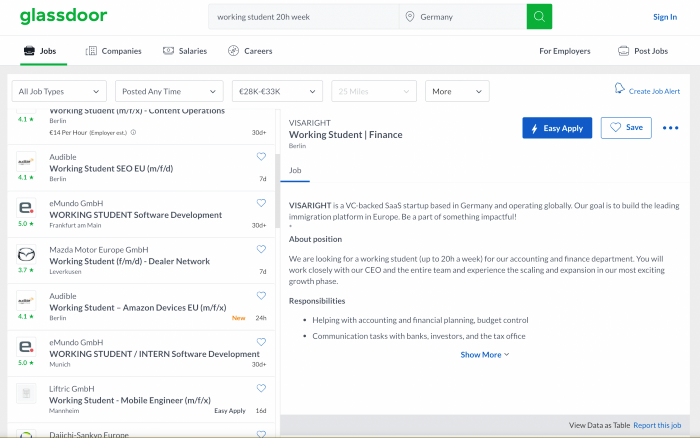Viewport: 700px width, 438px height.
Task: Save Daiichi-Sankyo Europe job with heart
Action: click(261, 434)
